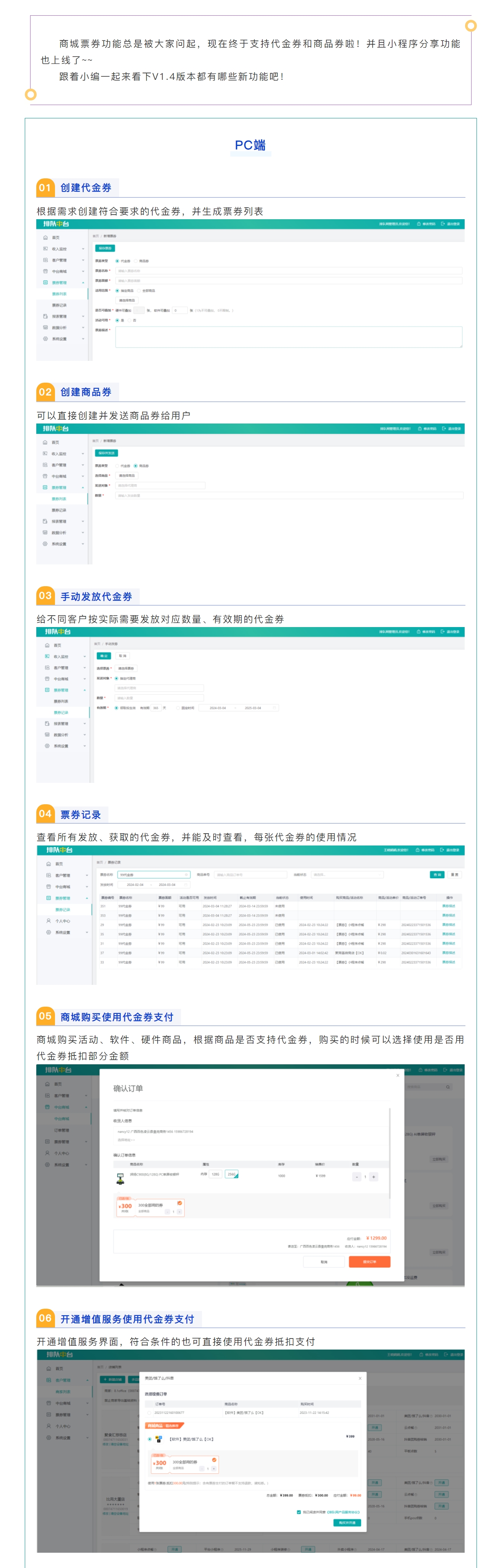Click 取消 button in 确认订单 dialog
The height and width of the screenshot is (1568, 491).
(x=324, y=1262)
